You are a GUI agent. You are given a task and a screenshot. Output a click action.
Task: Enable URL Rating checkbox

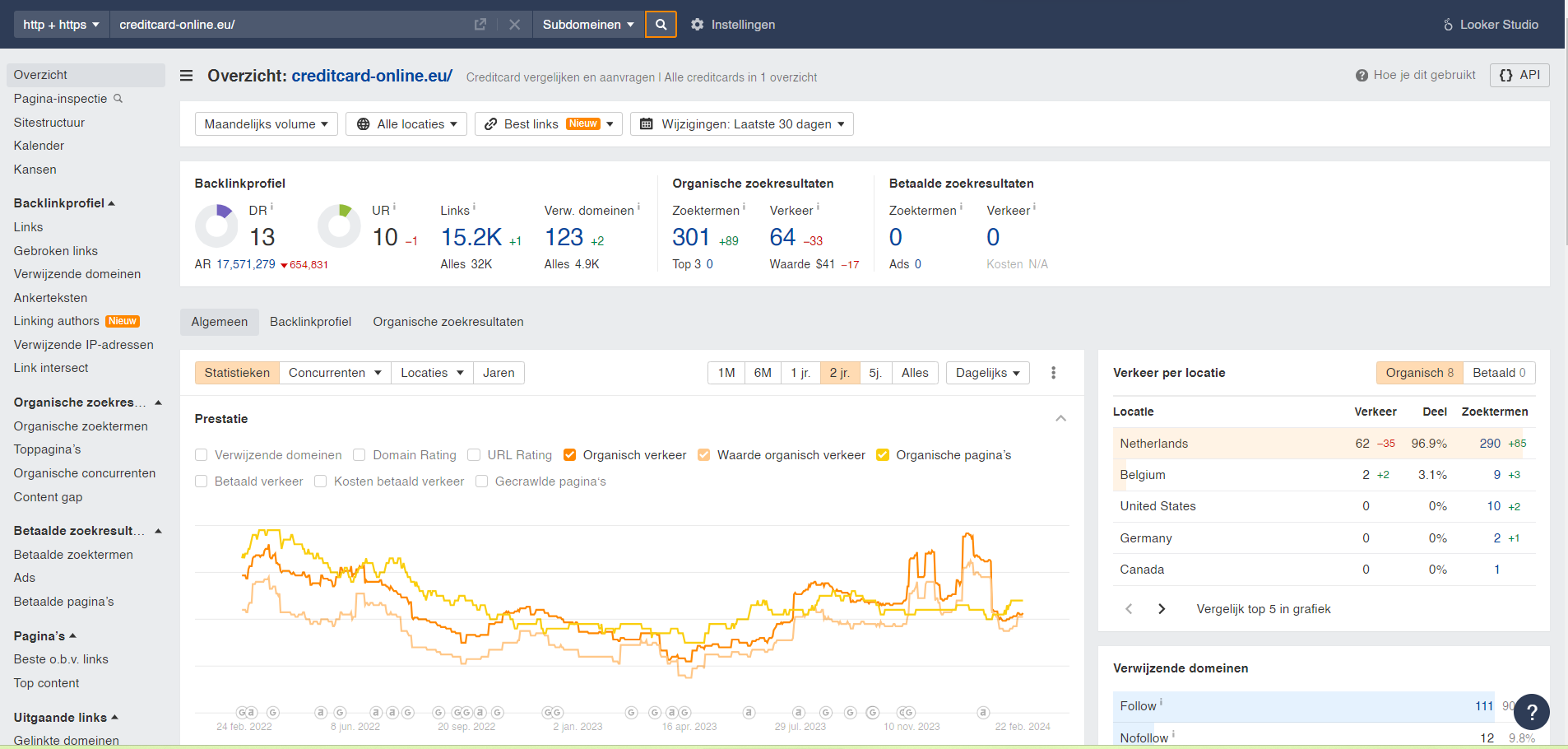(474, 455)
